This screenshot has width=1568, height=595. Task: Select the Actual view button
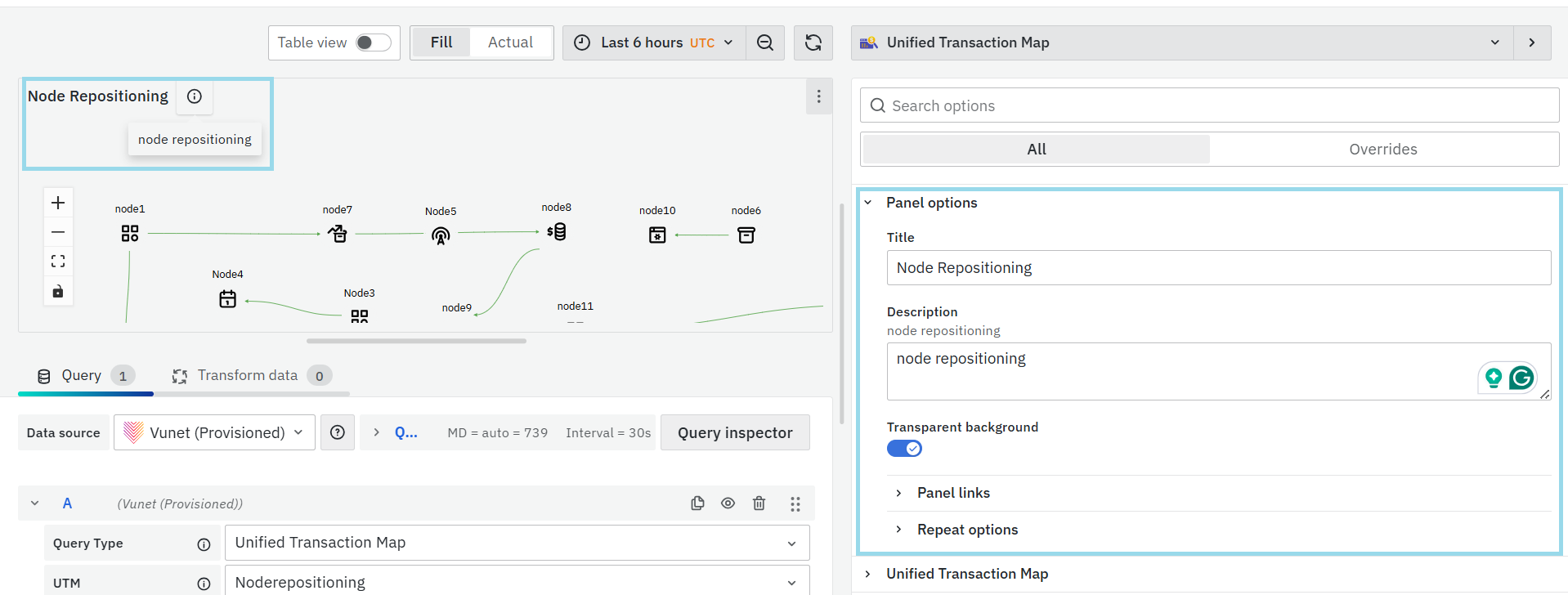click(510, 42)
